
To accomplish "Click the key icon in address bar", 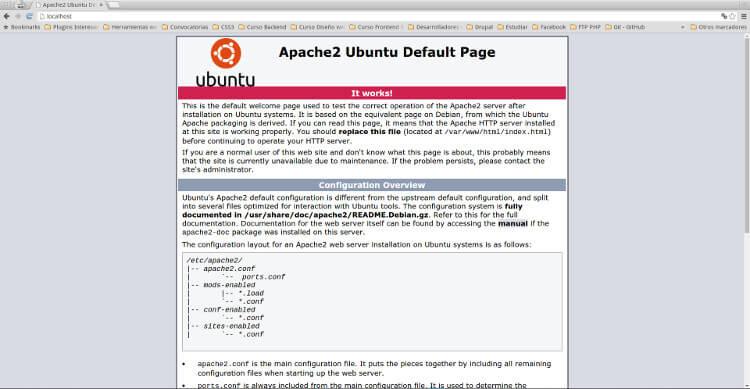I will pos(724,16).
